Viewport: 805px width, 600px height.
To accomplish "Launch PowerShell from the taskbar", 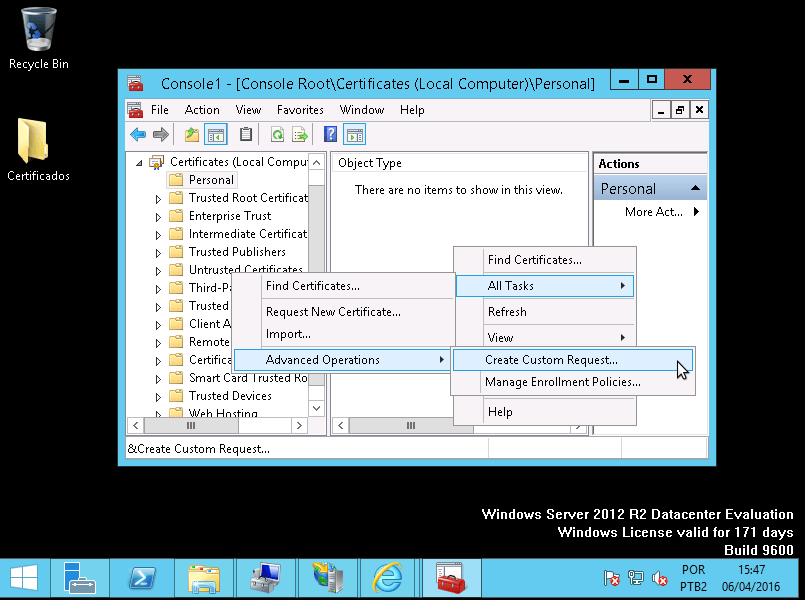I will pos(142,578).
